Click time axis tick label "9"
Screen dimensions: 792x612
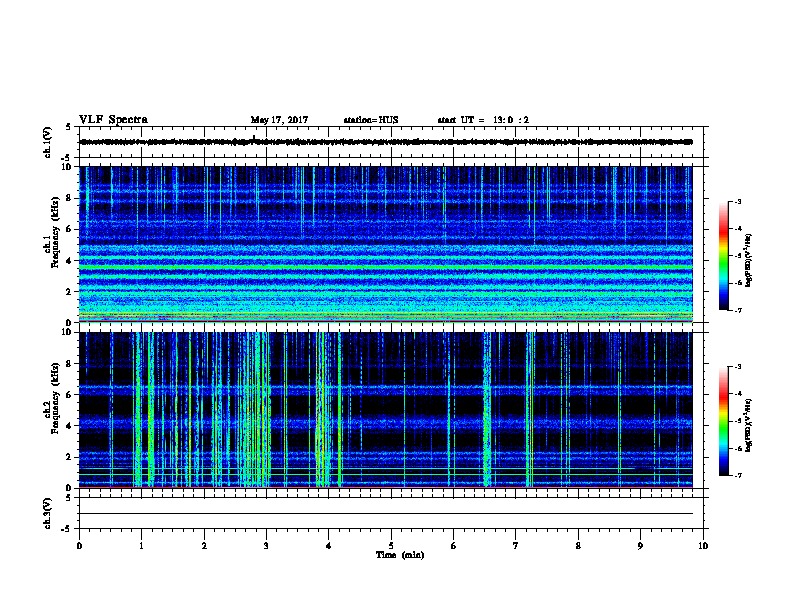point(640,546)
